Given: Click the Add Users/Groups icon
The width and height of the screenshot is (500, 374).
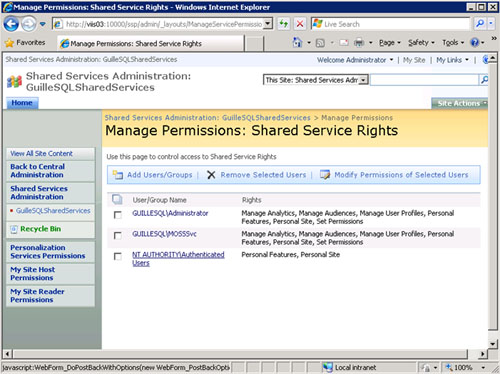Looking at the screenshot, I should click(118, 174).
